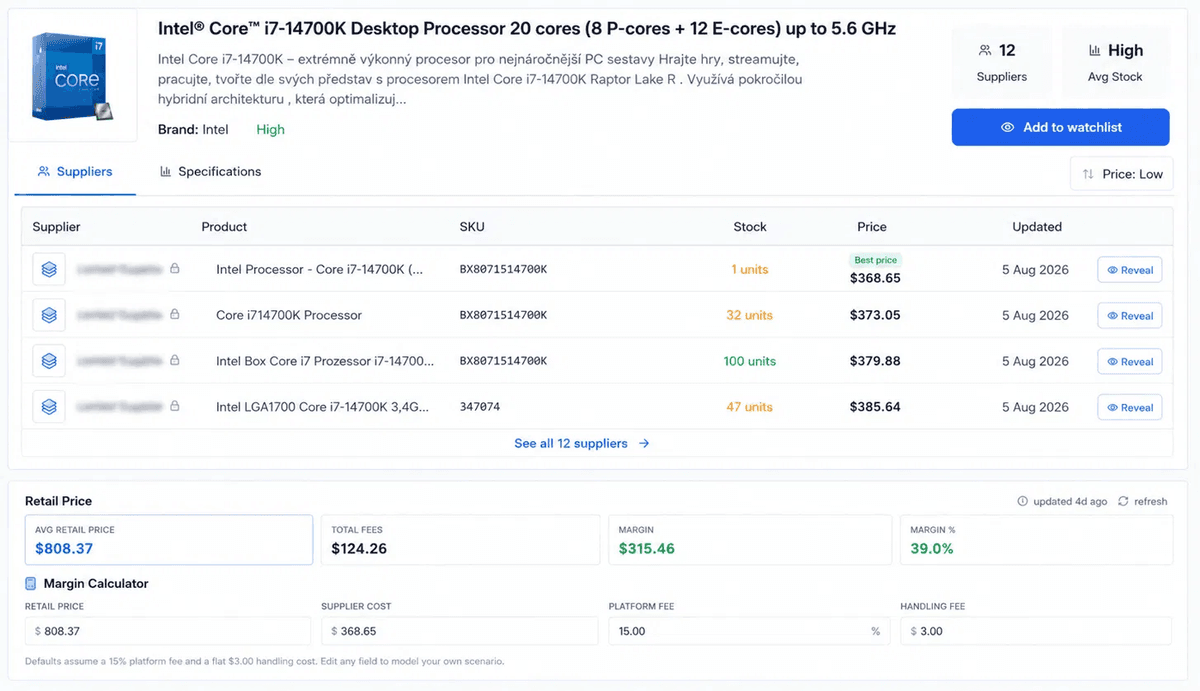Switch to the Suppliers tab

75,172
